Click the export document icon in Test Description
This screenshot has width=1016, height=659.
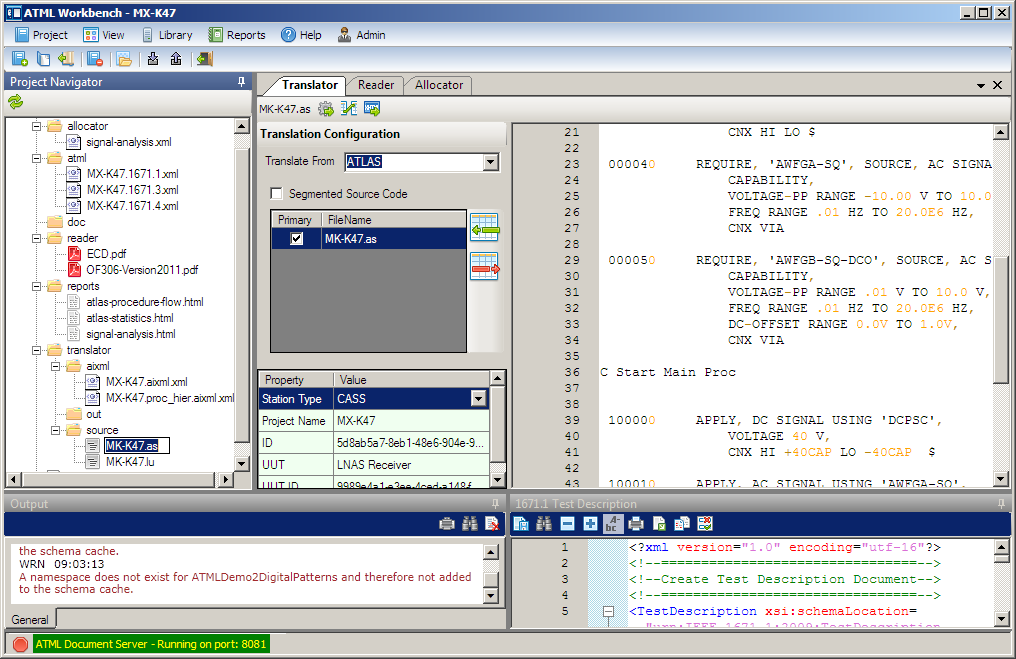[x=659, y=524]
